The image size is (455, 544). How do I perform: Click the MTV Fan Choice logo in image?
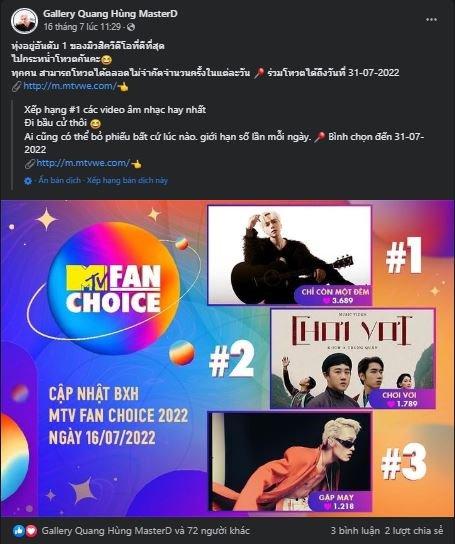coord(113,288)
